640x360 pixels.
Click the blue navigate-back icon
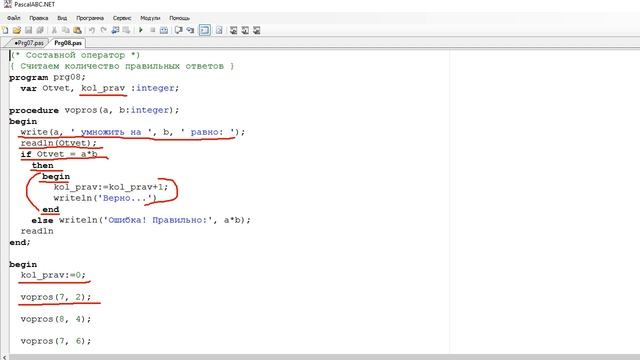pyautogui.click(x=115, y=30)
